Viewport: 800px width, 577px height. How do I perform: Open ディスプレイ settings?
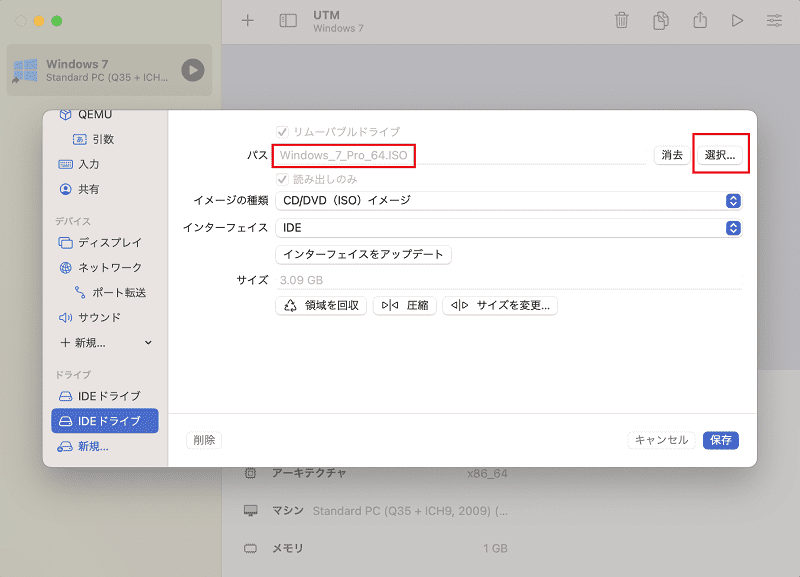tap(100, 242)
